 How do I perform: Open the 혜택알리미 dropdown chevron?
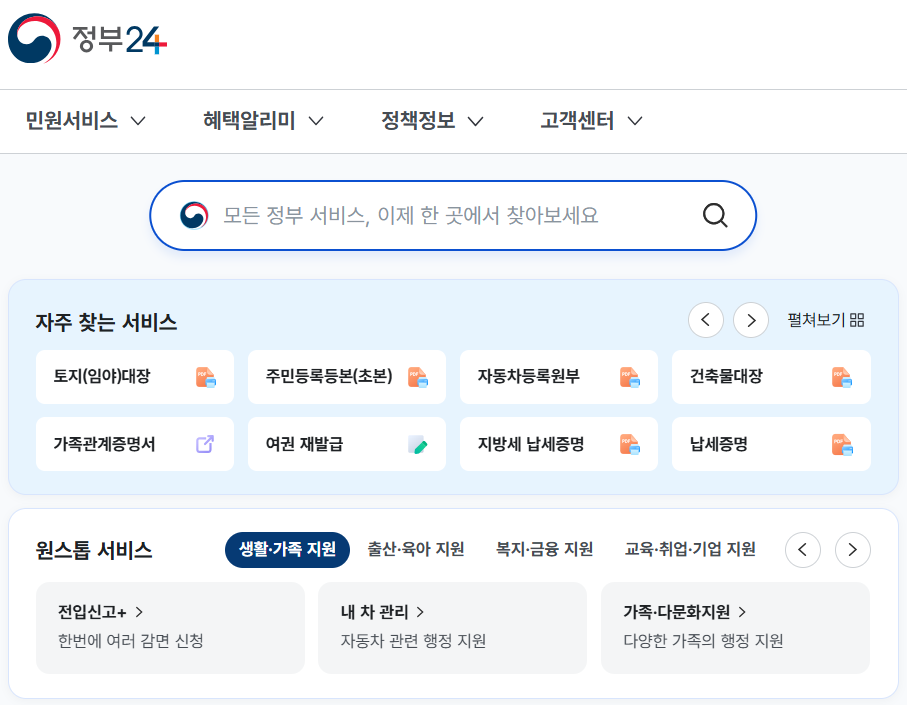point(261,120)
